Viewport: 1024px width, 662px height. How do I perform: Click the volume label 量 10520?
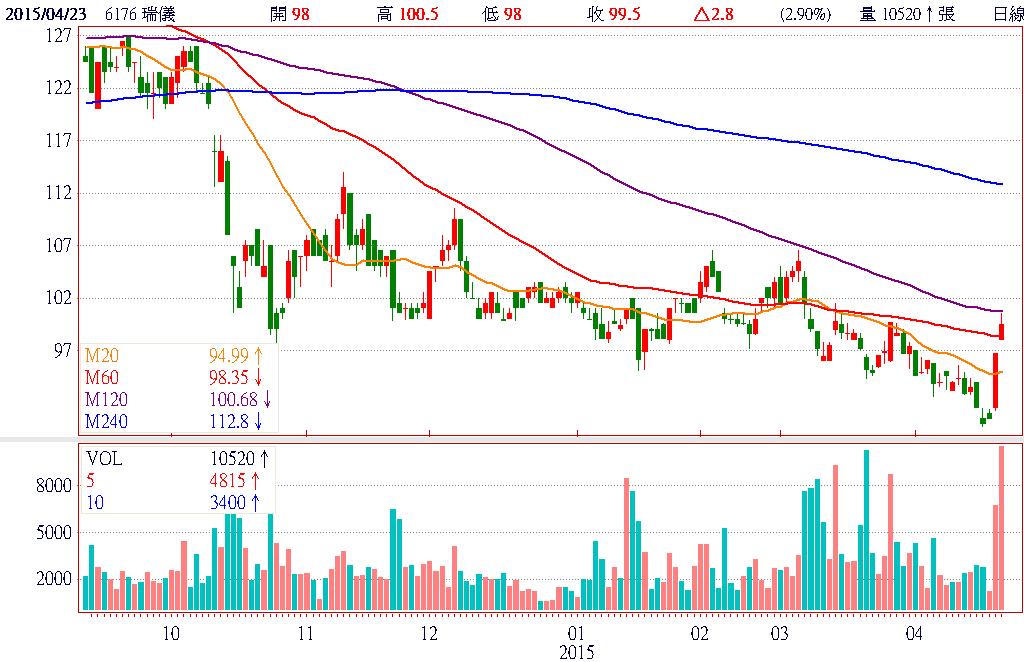click(891, 14)
